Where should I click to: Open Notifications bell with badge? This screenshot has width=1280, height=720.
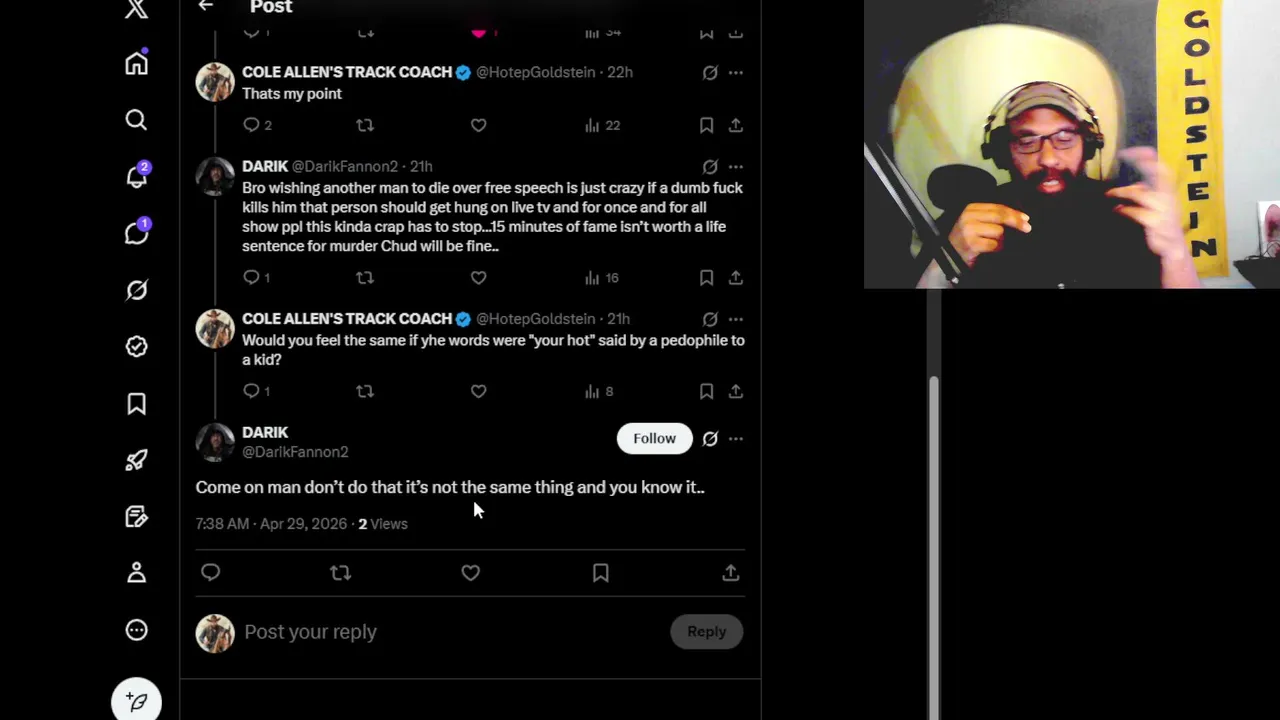pos(136,176)
